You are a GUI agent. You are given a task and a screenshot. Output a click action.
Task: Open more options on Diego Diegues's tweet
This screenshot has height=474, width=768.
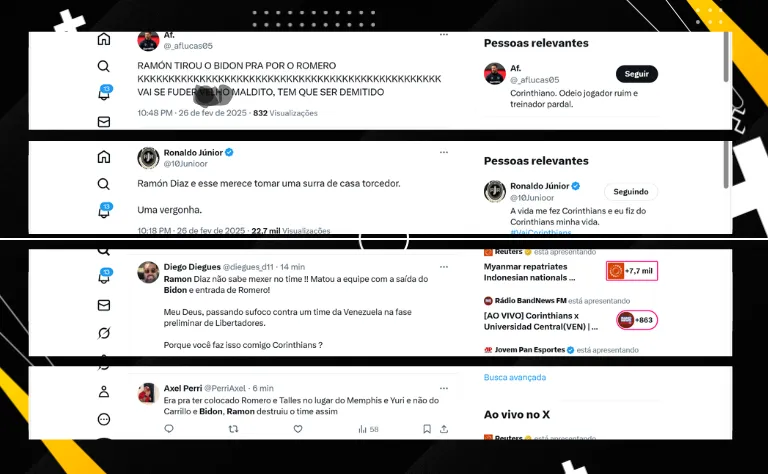(444, 267)
